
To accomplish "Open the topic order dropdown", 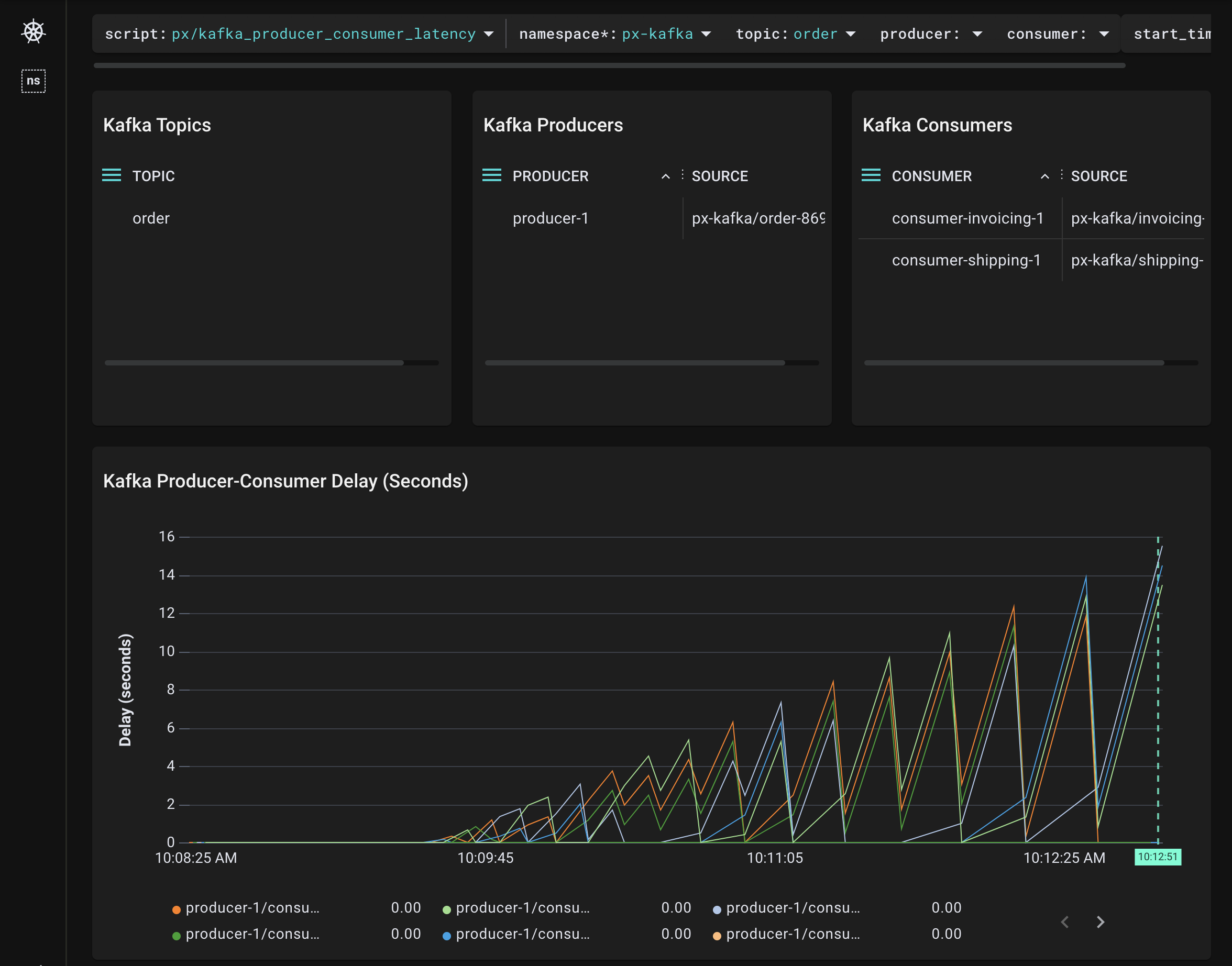I will click(x=850, y=34).
